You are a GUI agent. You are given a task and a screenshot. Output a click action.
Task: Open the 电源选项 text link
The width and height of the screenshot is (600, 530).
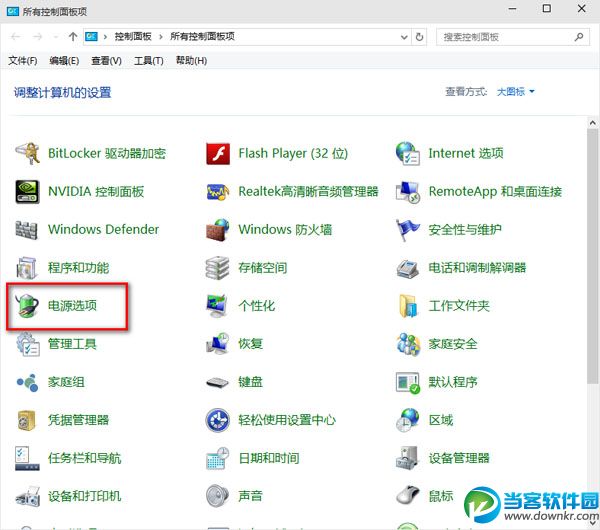coord(72,305)
